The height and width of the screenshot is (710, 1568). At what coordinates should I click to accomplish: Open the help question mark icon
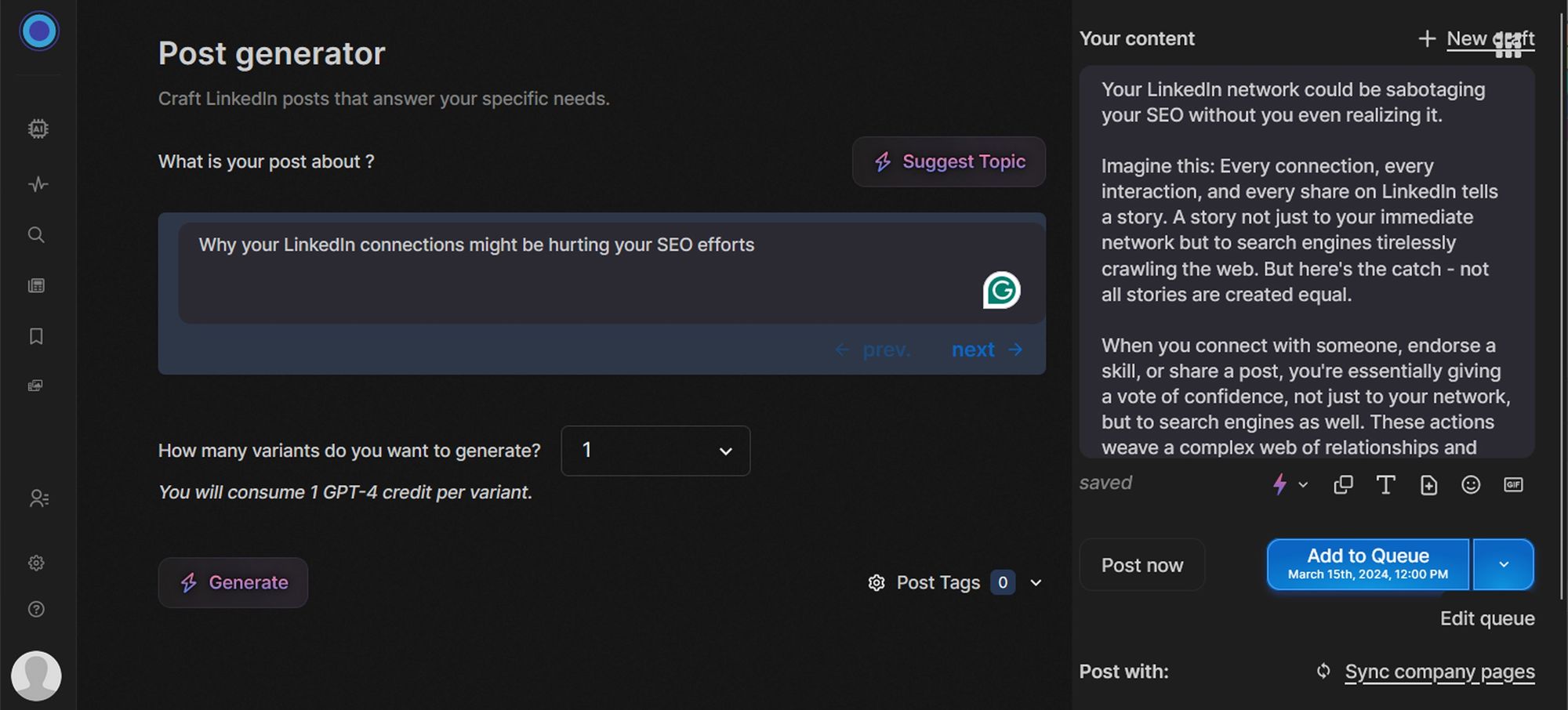pyautogui.click(x=36, y=609)
